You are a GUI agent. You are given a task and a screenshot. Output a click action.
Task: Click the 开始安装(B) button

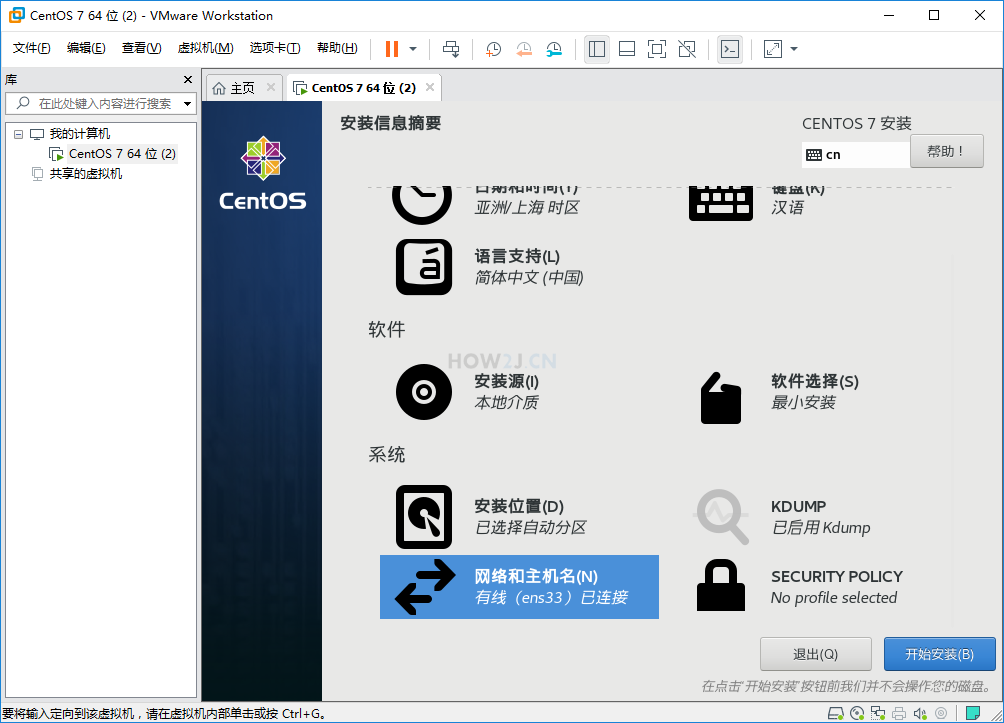coord(940,653)
